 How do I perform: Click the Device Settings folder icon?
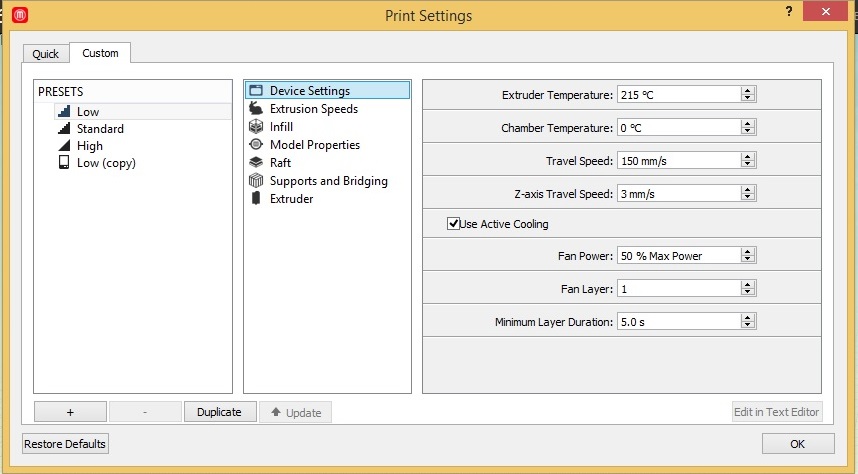pos(255,91)
